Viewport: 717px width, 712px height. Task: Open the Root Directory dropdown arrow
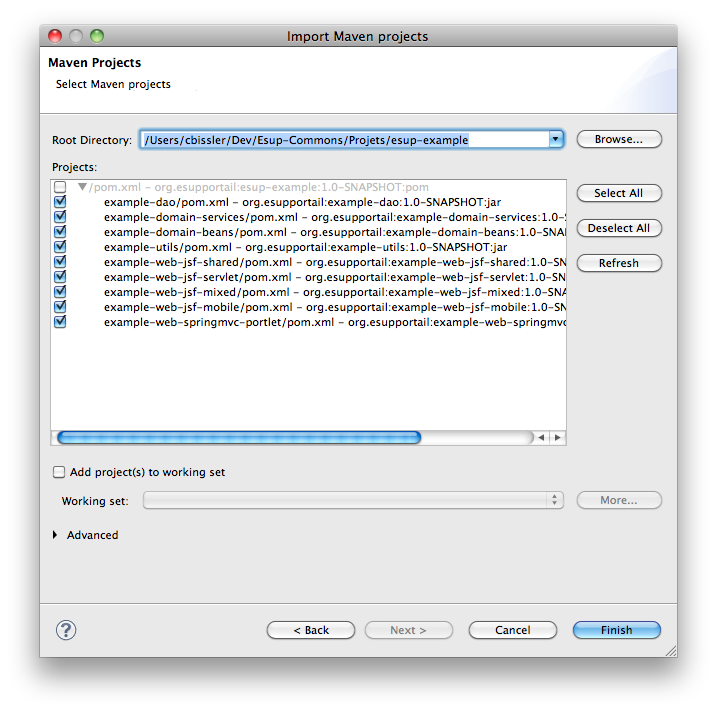click(x=556, y=140)
